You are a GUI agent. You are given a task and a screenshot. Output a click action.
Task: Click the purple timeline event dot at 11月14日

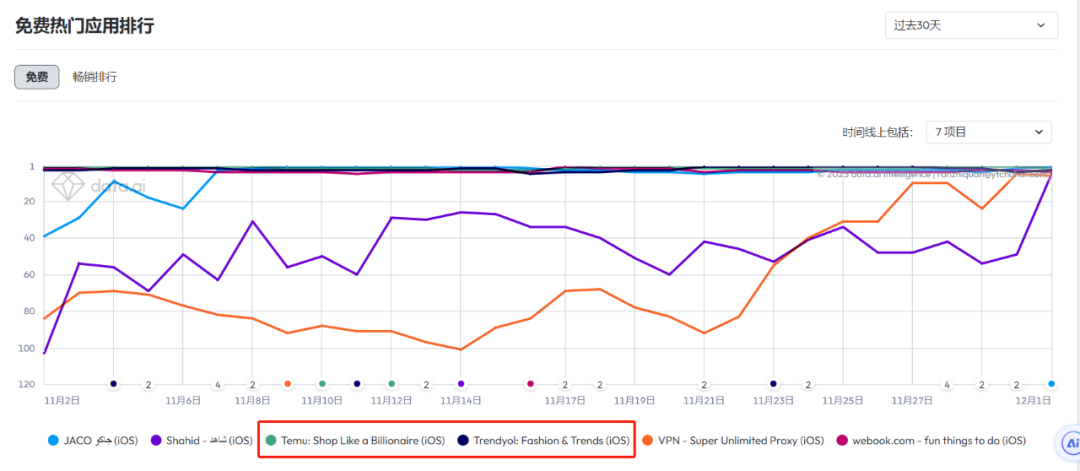[461, 384]
